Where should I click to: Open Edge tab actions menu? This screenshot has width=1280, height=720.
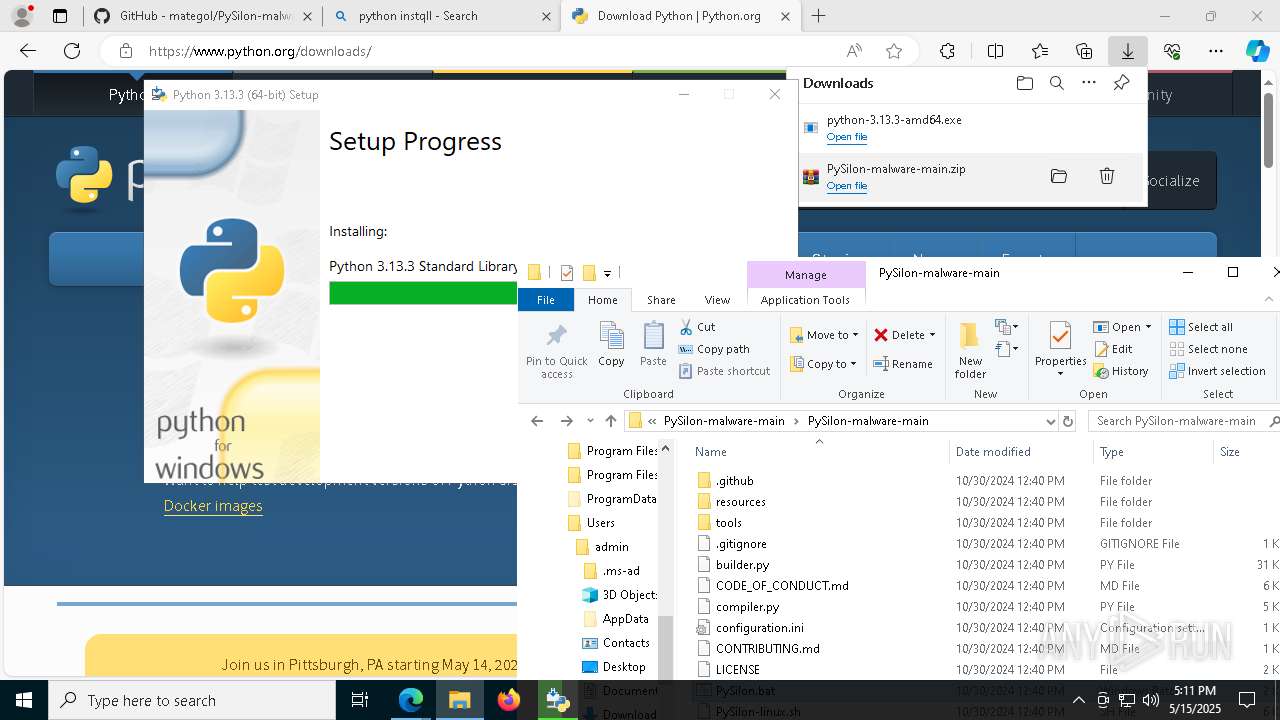point(60,16)
